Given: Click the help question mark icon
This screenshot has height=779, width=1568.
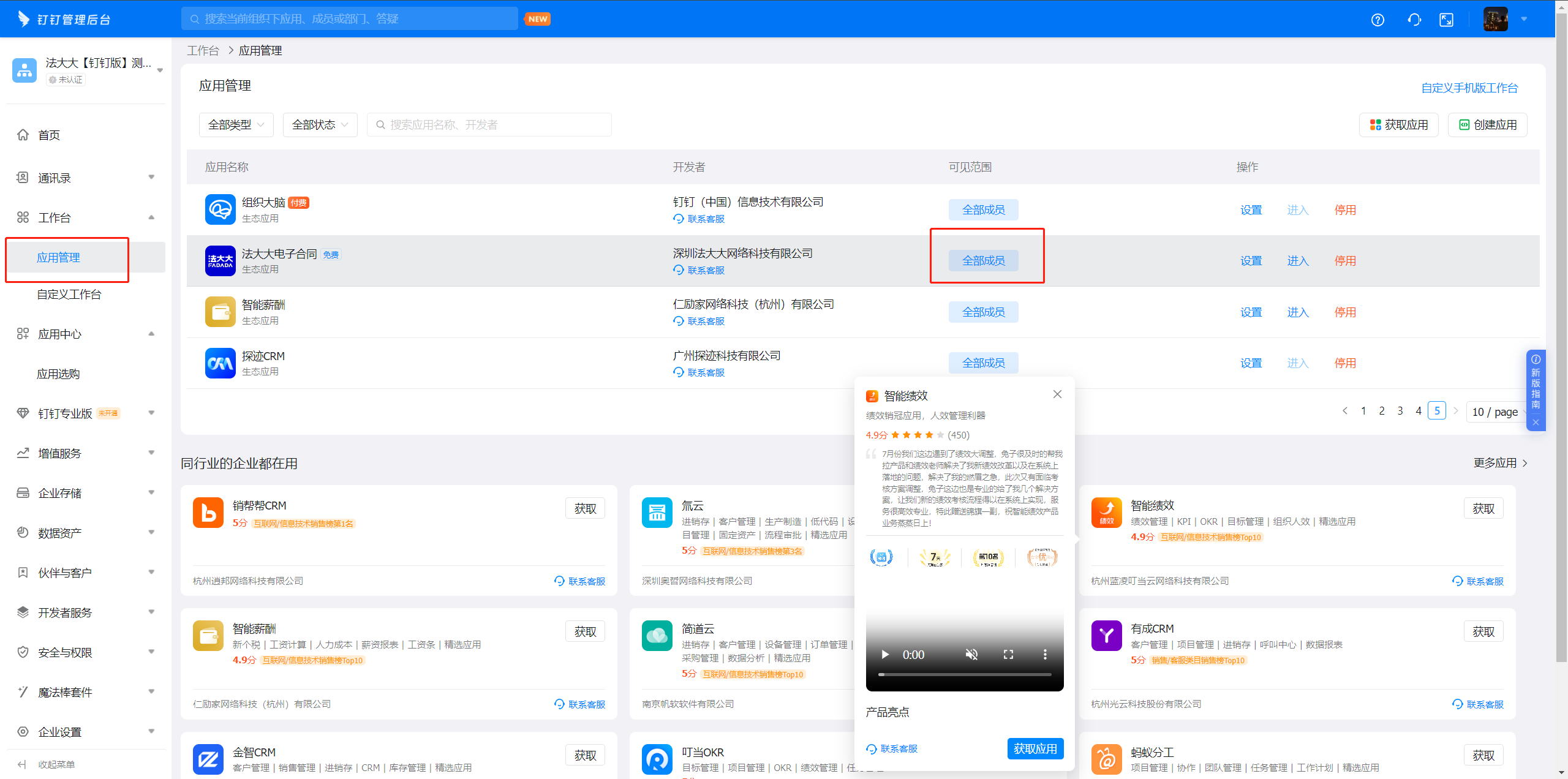Looking at the screenshot, I should click(1378, 20).
